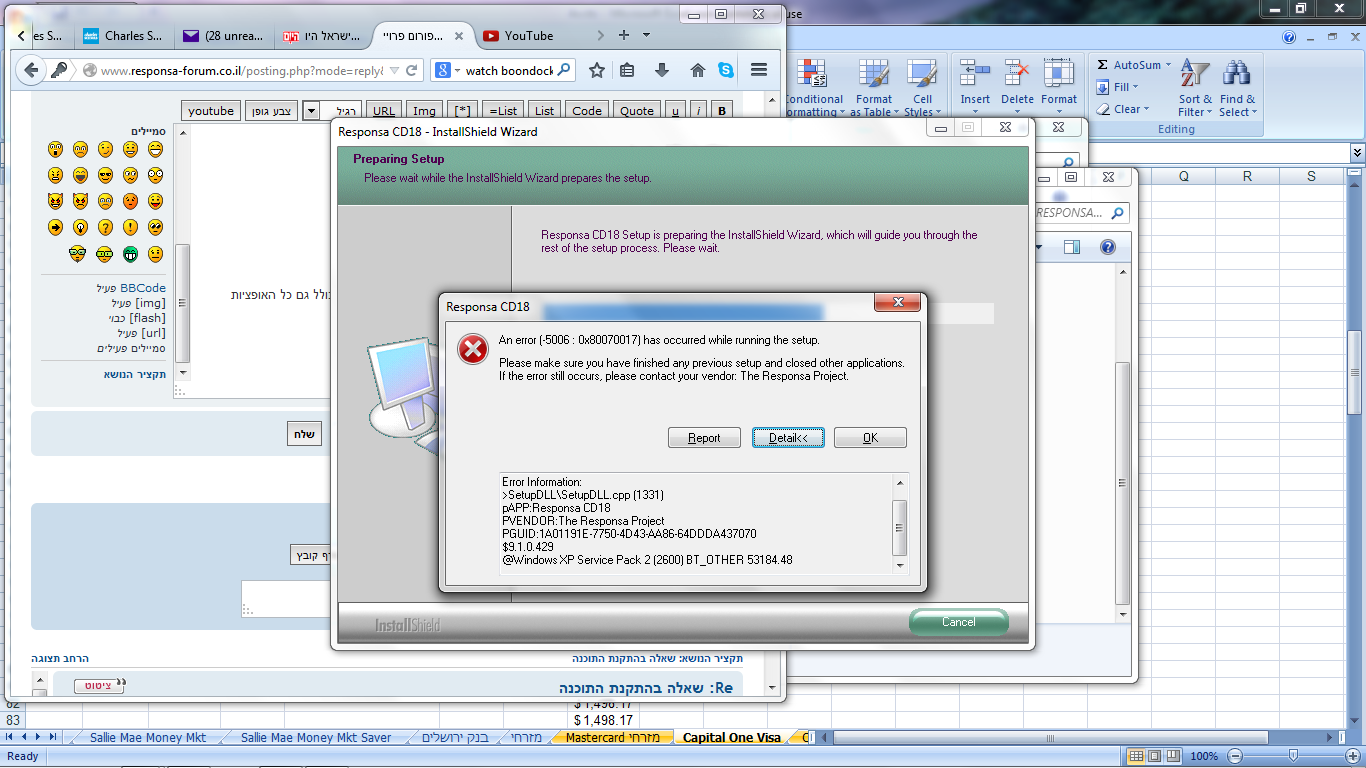Open Excel Format as Table
This screenshot has height=768, width=1366.
pos(874,88)
